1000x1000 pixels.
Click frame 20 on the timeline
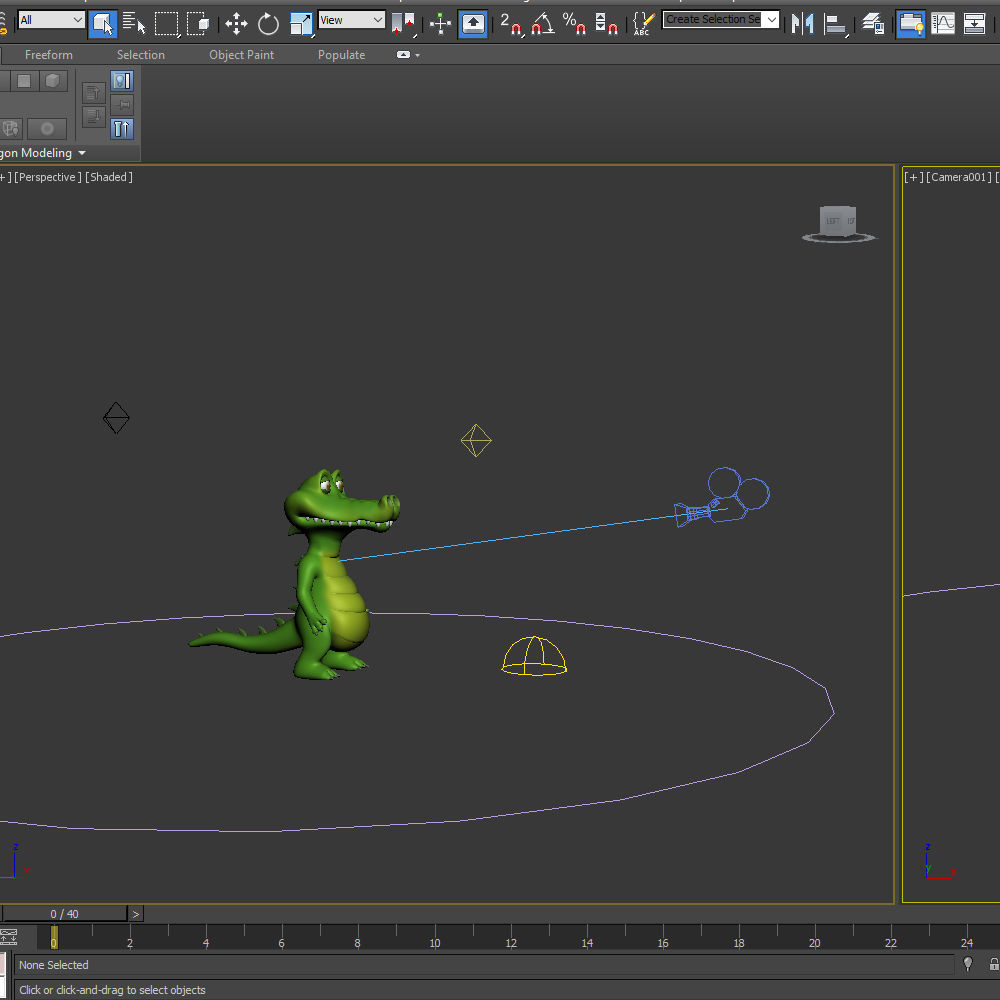(x=814, y=942)
